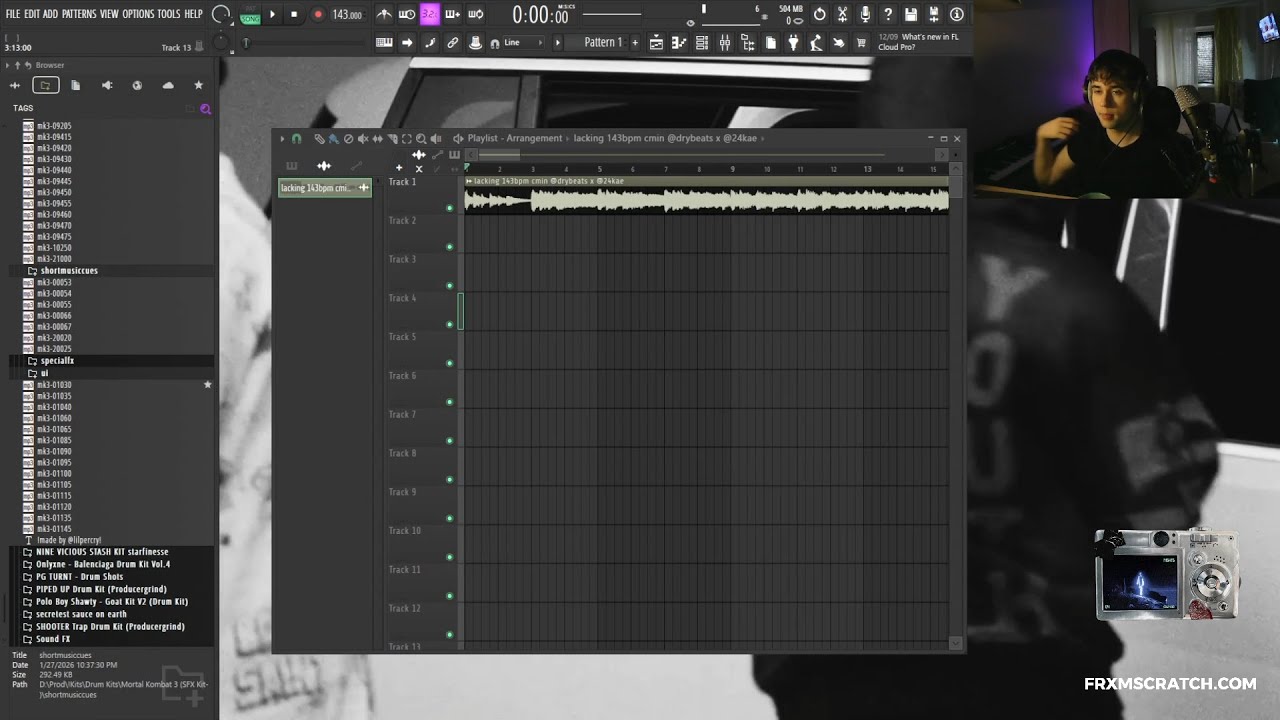Toggle overdub recording button
The image size is (1280, 720).
point(452,14)
